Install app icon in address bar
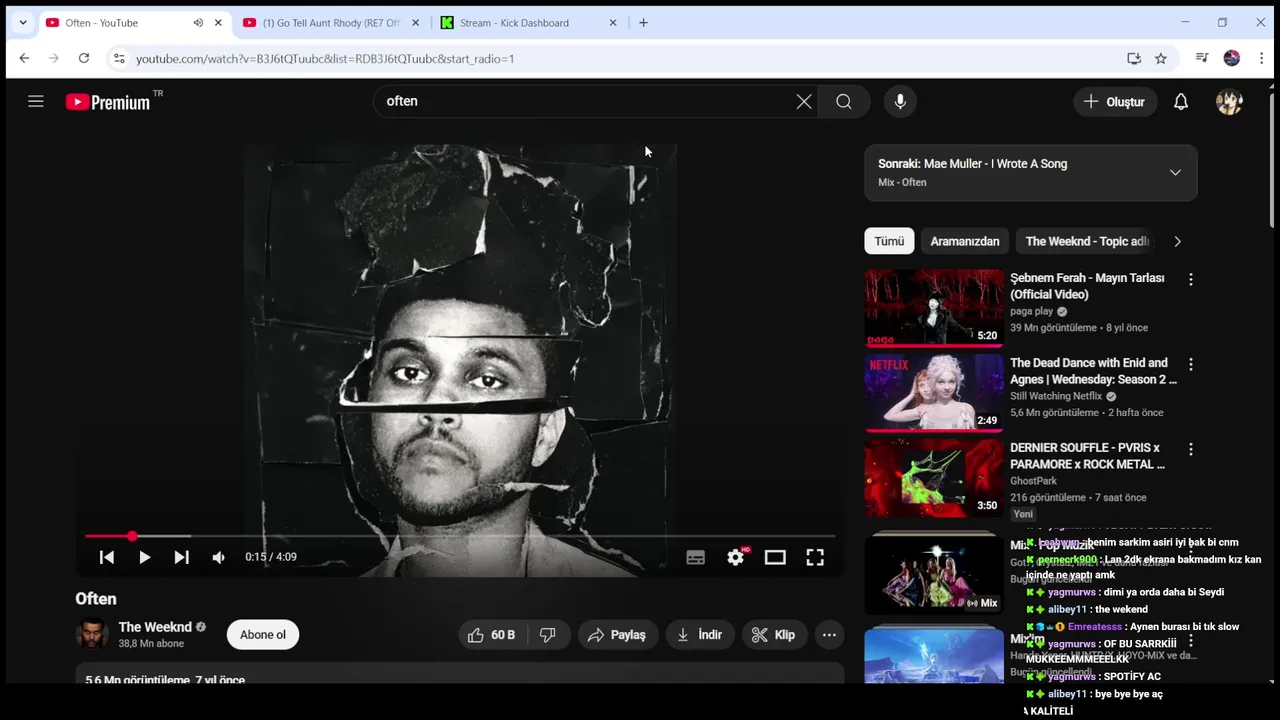The height and width of the screenshot is (720, 1280). pos(1134,59)
